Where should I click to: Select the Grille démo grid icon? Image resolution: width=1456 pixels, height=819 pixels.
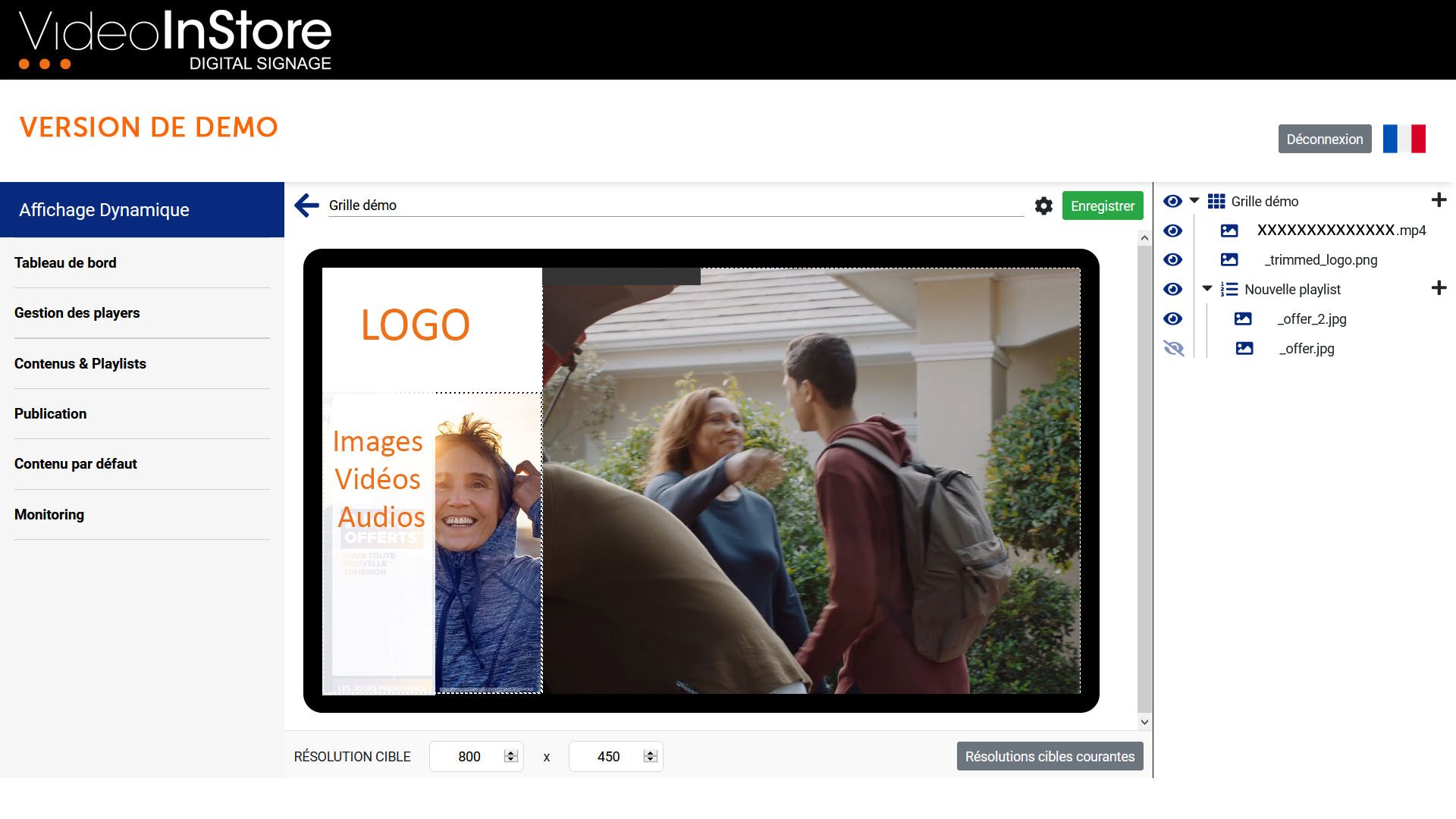(x=1216, y=202)
